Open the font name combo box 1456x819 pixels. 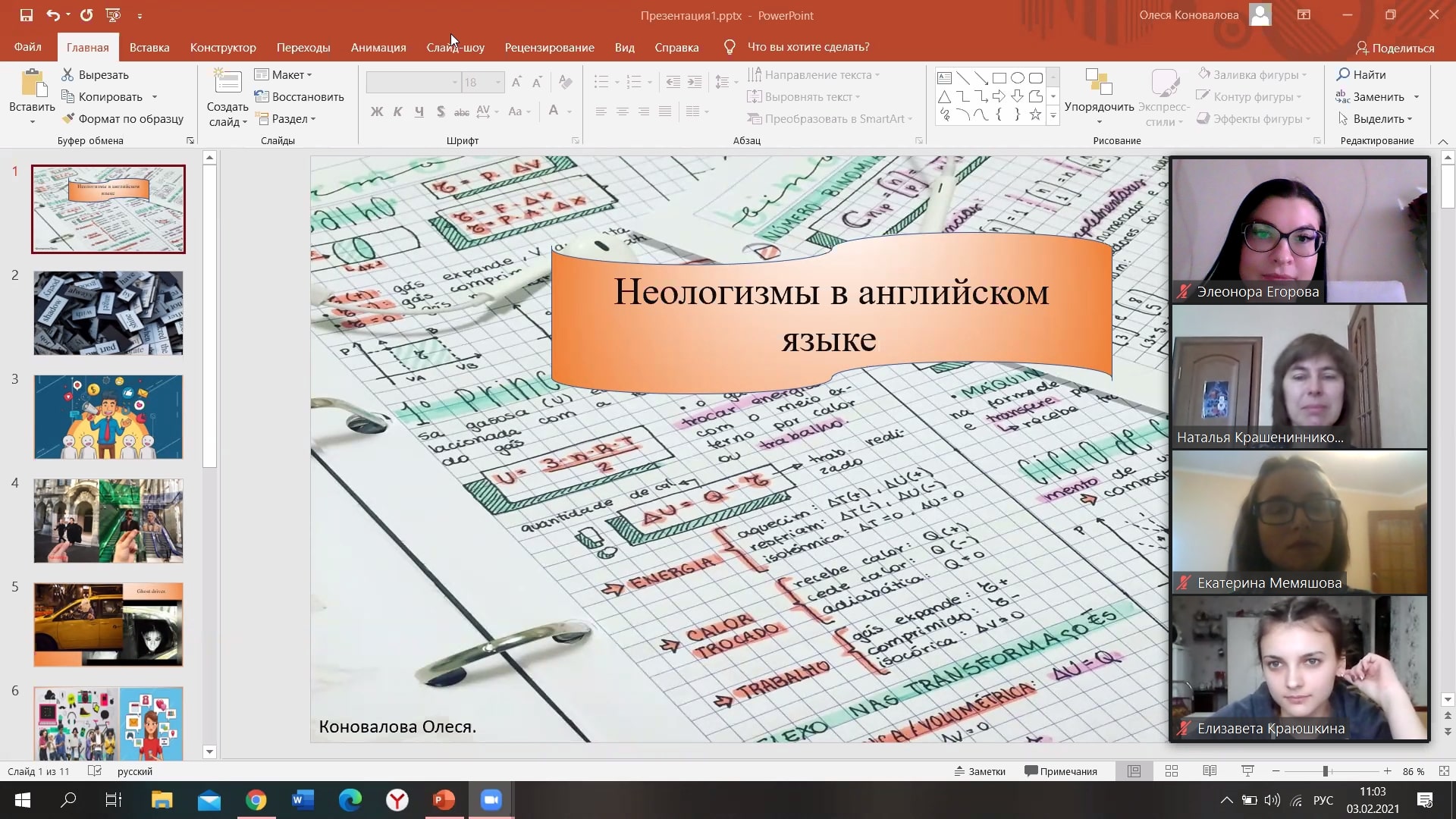coord(413,82)
